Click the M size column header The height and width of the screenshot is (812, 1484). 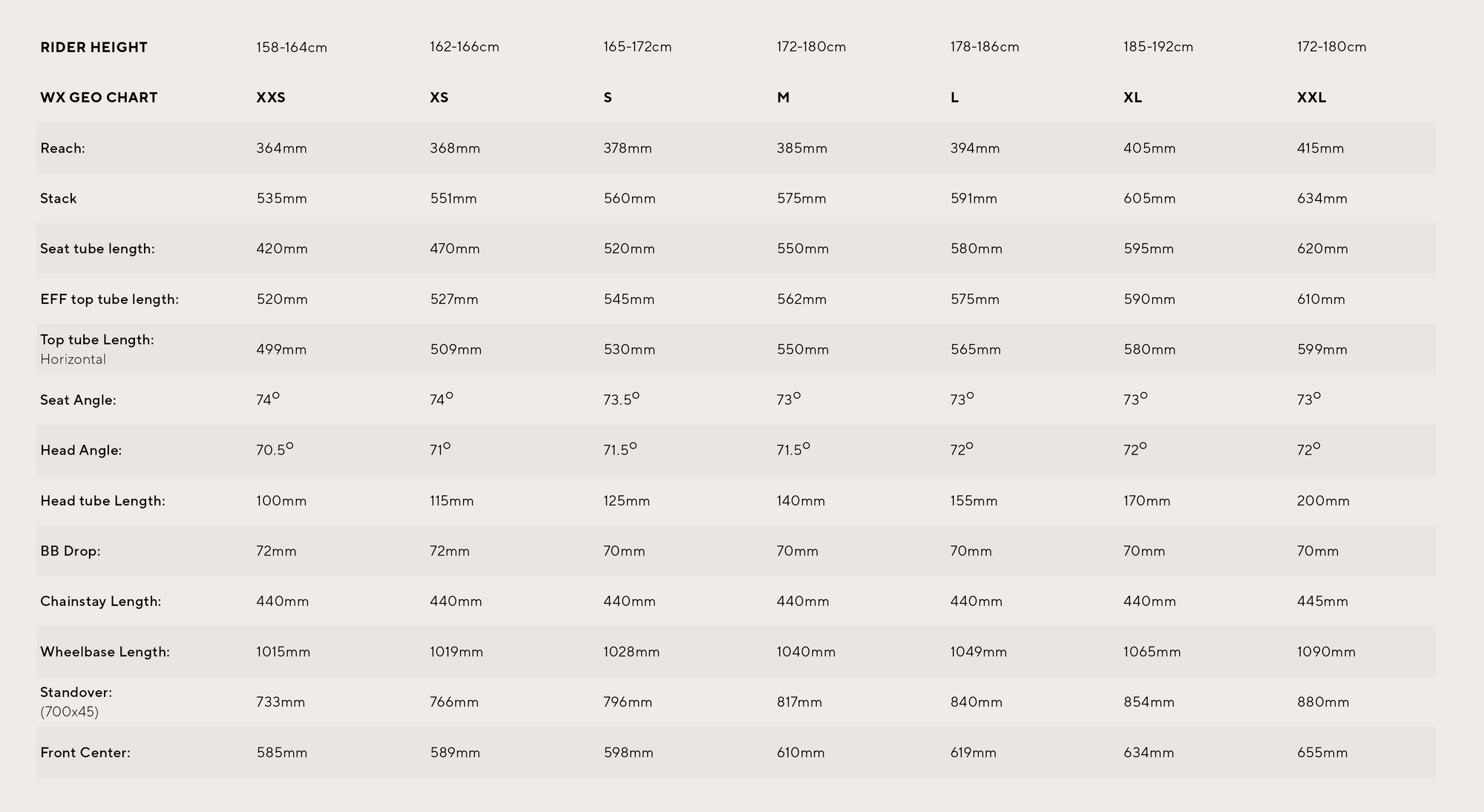coord(783,97)
